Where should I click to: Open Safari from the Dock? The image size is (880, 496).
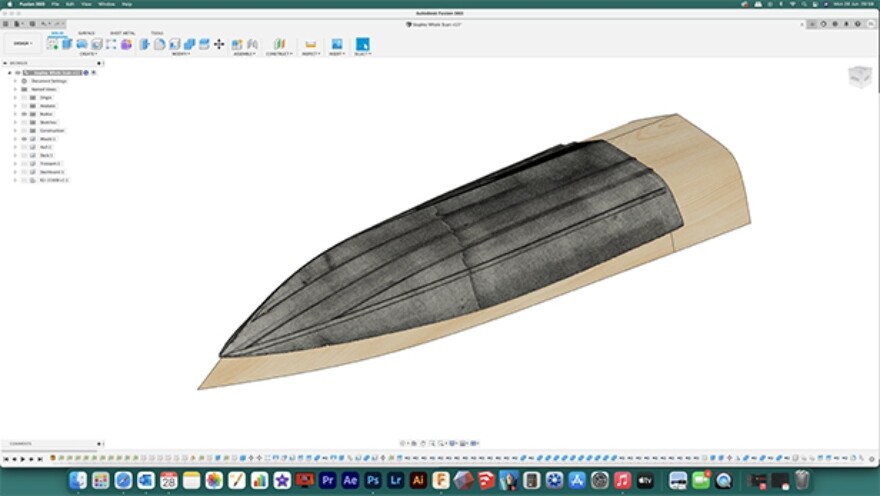tap(123, 480)
